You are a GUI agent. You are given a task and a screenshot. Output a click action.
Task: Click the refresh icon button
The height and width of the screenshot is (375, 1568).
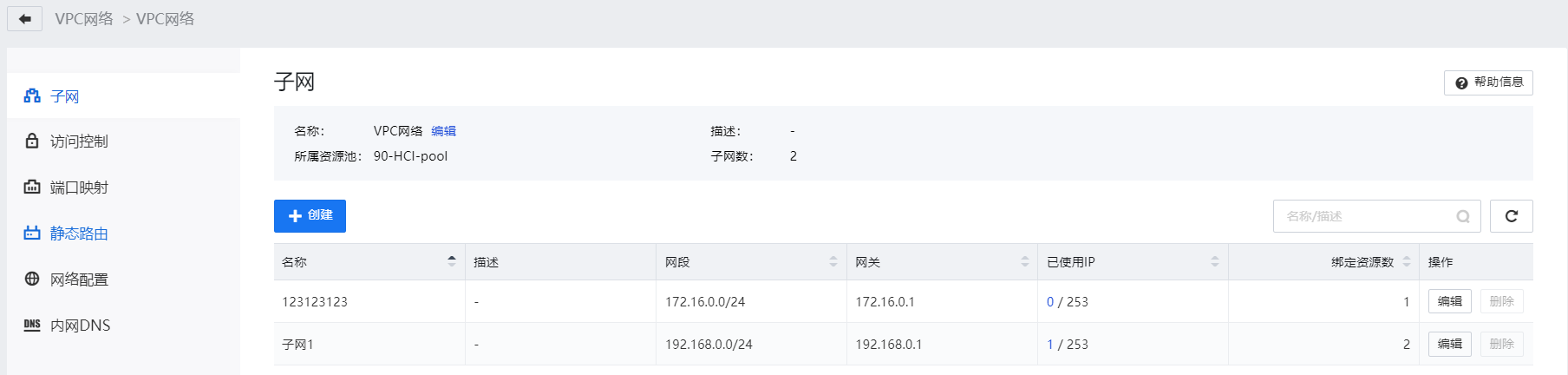(1511, 216)
